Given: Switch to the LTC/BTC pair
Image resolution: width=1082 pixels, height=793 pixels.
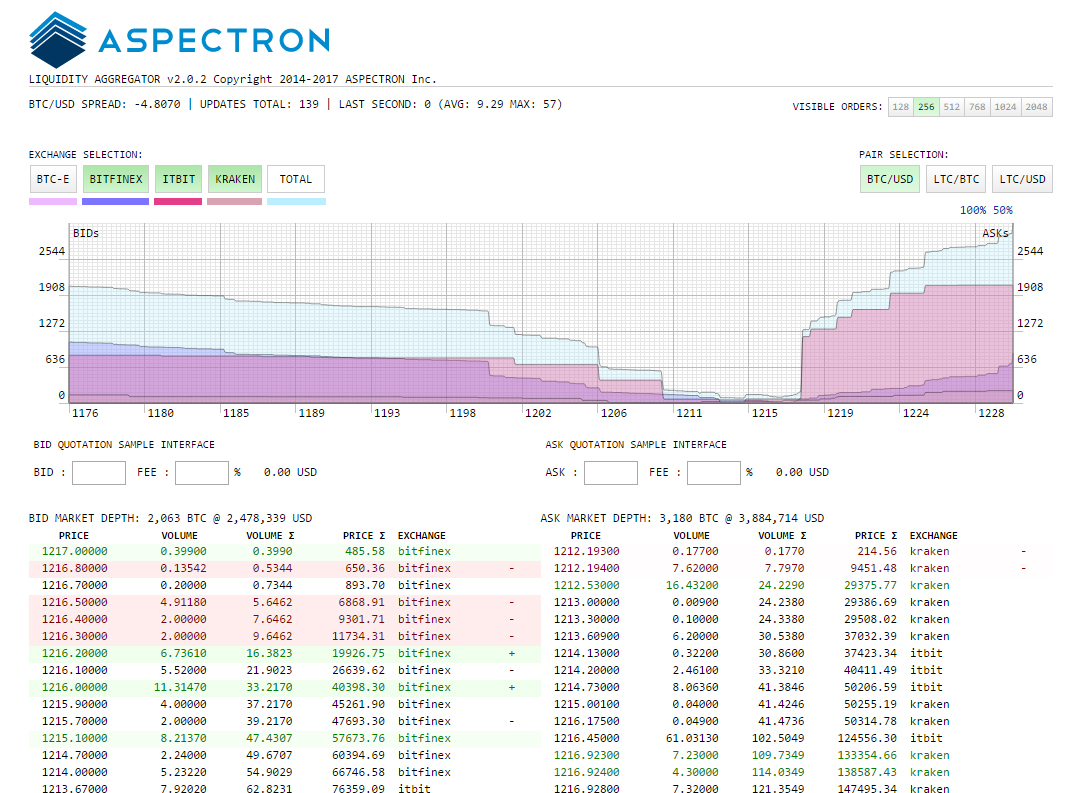Looking at the screenshot, I should (956, 179).
